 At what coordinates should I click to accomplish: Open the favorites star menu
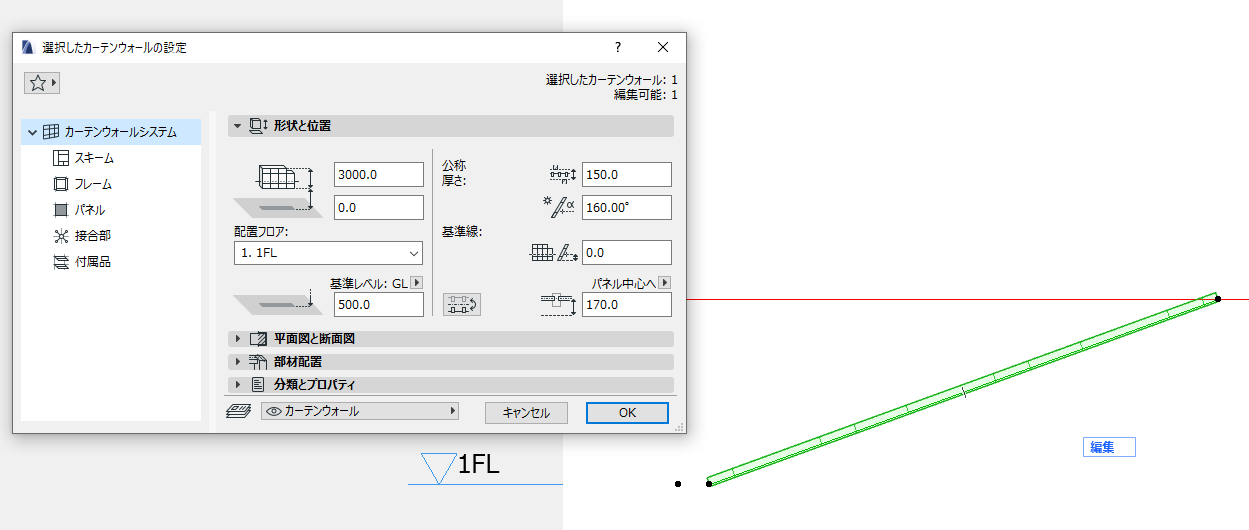pyautogui.click(x=42, y=83)
